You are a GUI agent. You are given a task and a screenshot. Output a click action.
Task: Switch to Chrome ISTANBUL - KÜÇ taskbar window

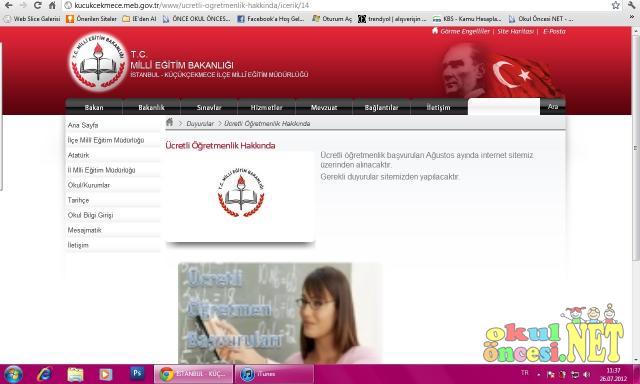point(193,374)
